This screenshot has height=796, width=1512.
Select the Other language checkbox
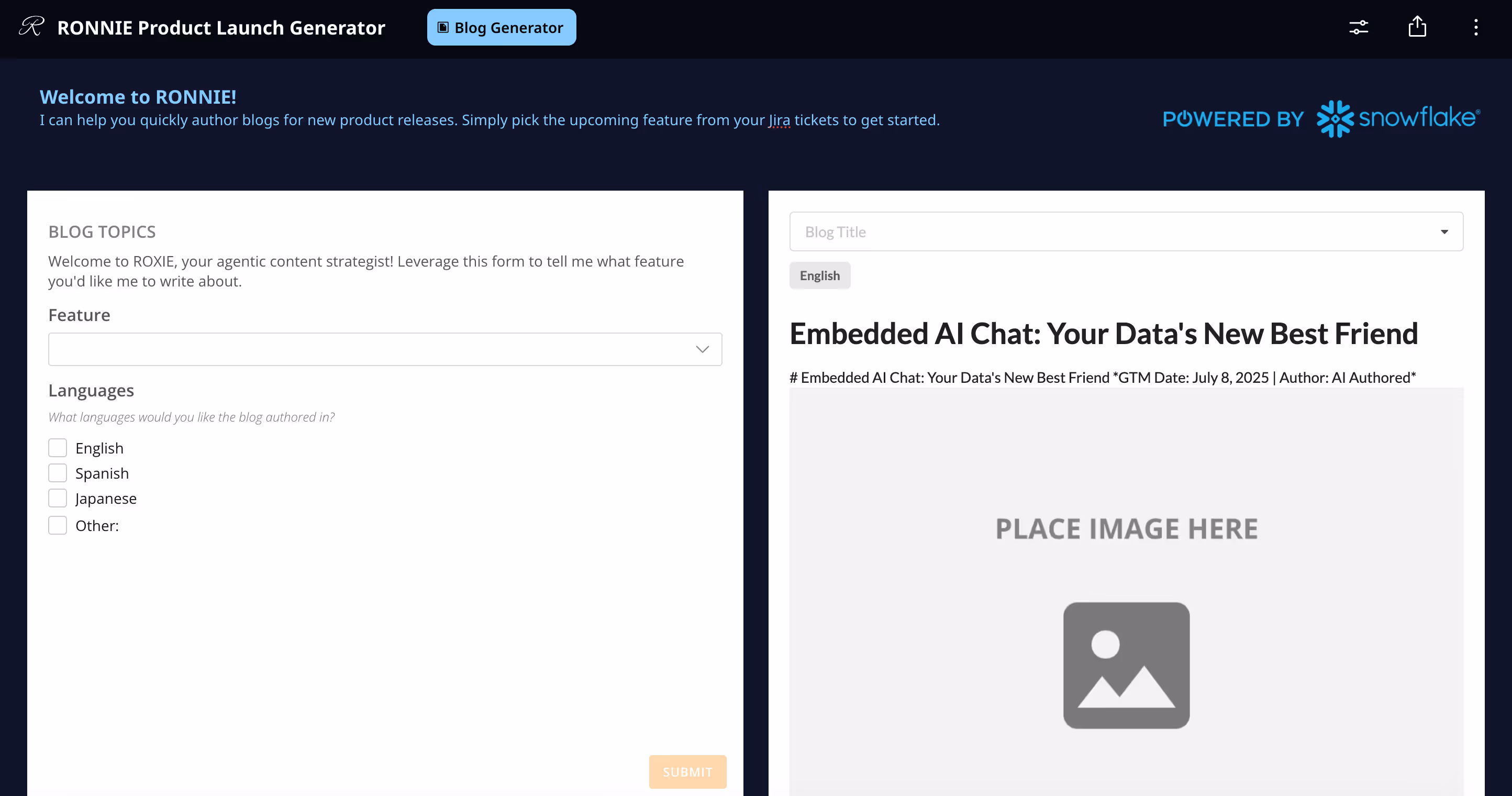coord(58,525)
